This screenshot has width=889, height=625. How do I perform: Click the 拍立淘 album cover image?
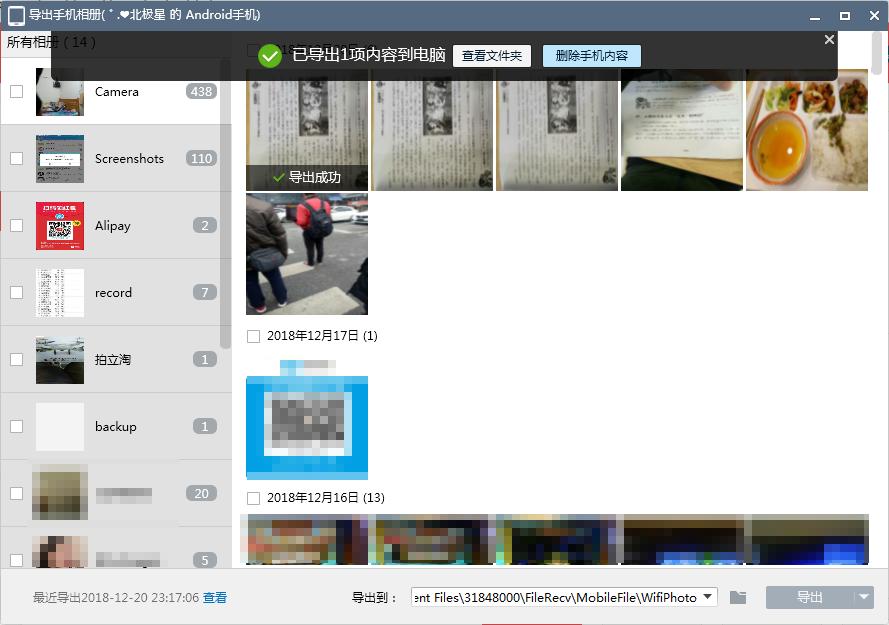pyautogui.click(x=59, y=359)
